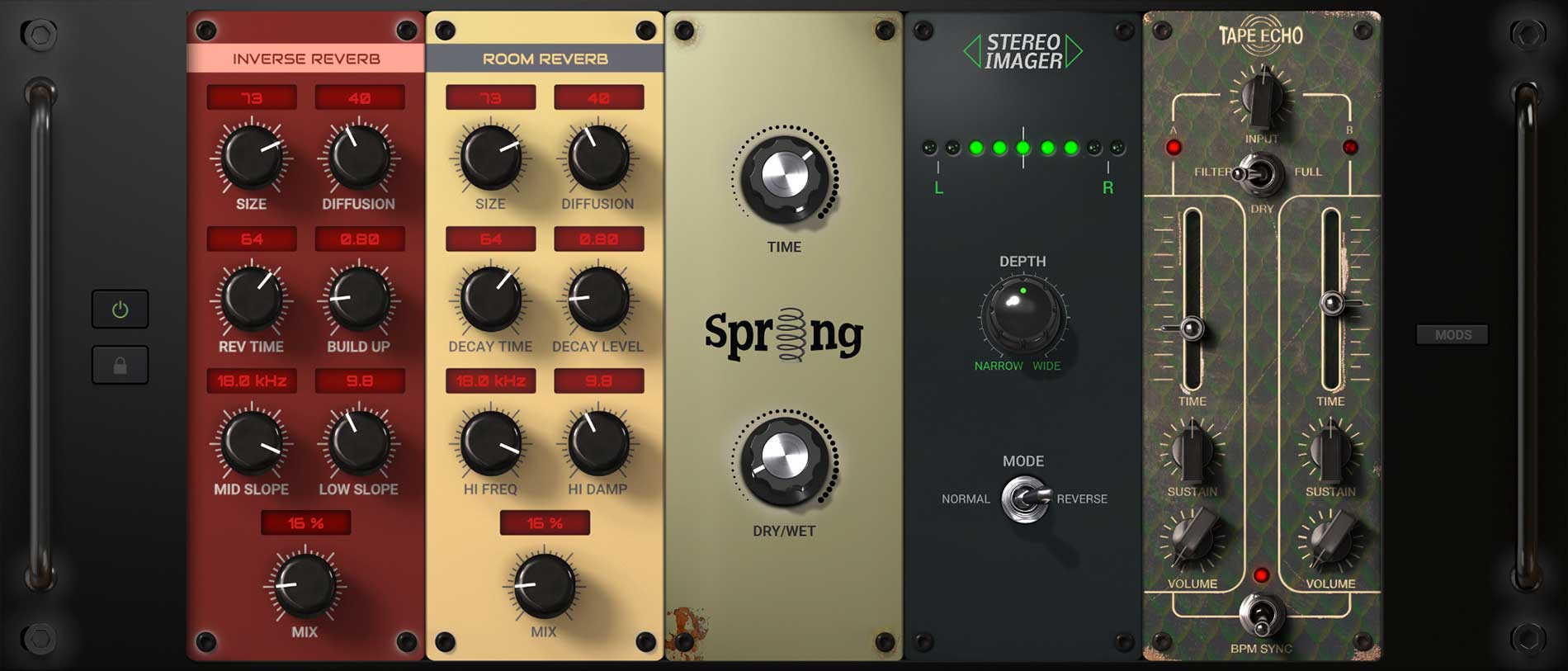Screen dimensions: 1568x671
Task: Click the padlock lock icon button
Action: tap(120, 366)
